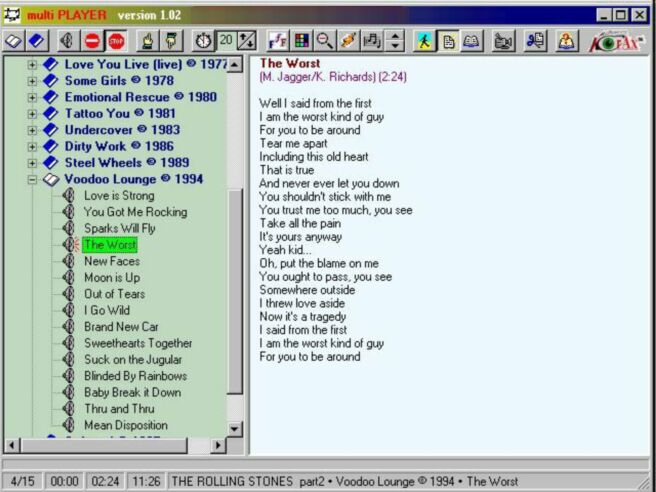Select the track Suck on the Jugular
The width and height of the screenshot is (656, 492).
coord(133,359)
